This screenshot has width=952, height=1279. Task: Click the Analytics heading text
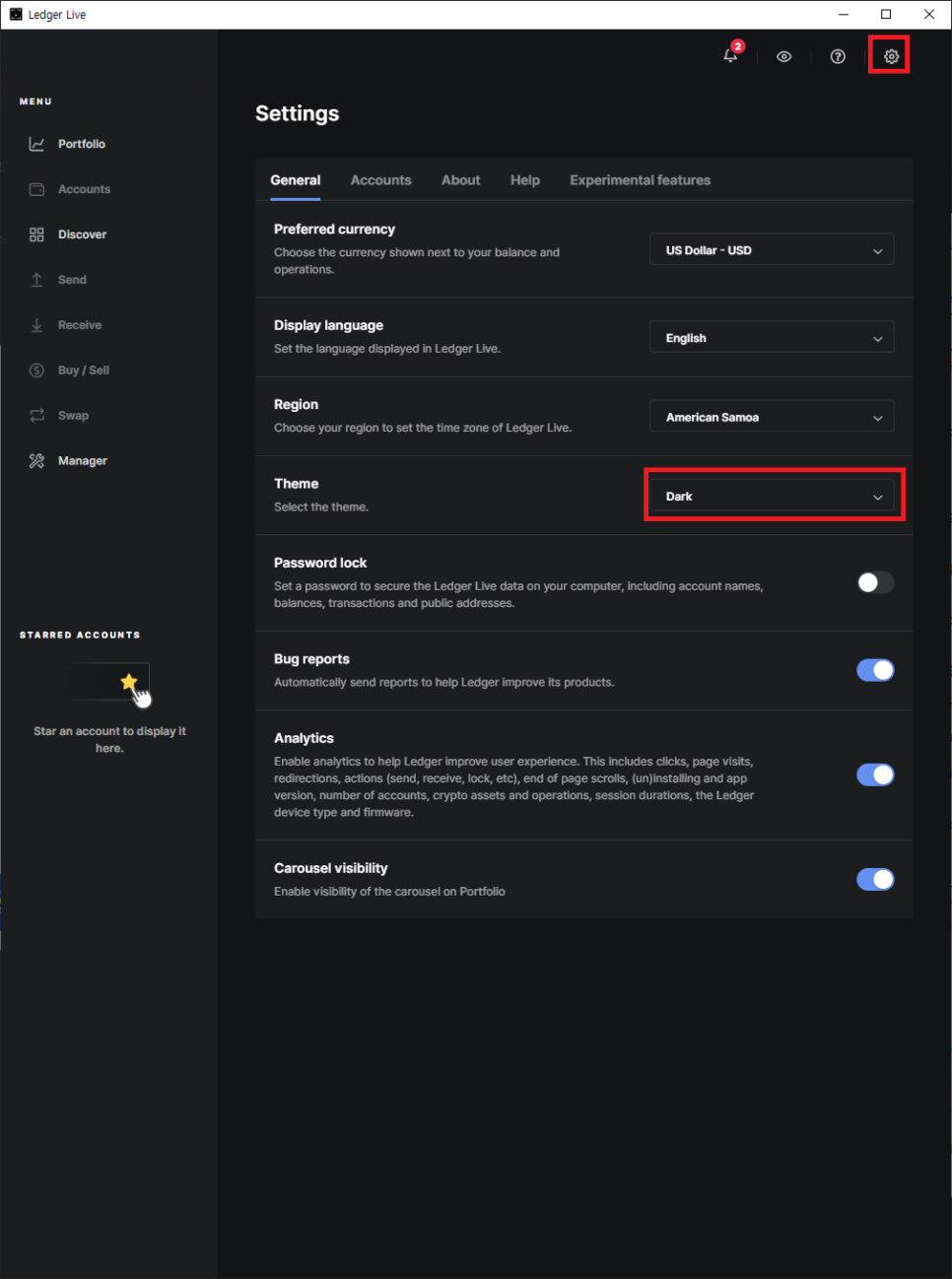click(304, 738)
